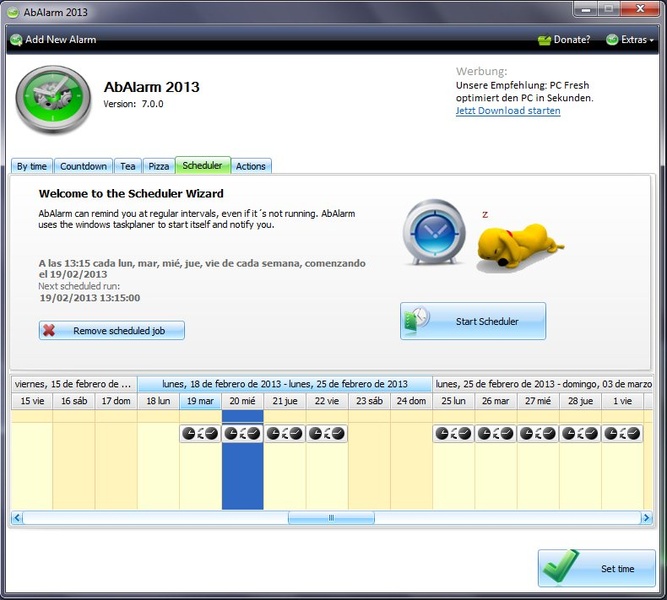Screen dimensions: 667x600
Task: Select the 23 sáb day header
Action: [369, 401]
